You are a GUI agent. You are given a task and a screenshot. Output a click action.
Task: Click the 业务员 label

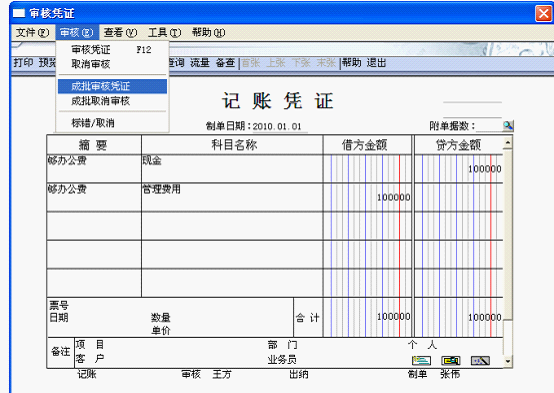point(282,360)
